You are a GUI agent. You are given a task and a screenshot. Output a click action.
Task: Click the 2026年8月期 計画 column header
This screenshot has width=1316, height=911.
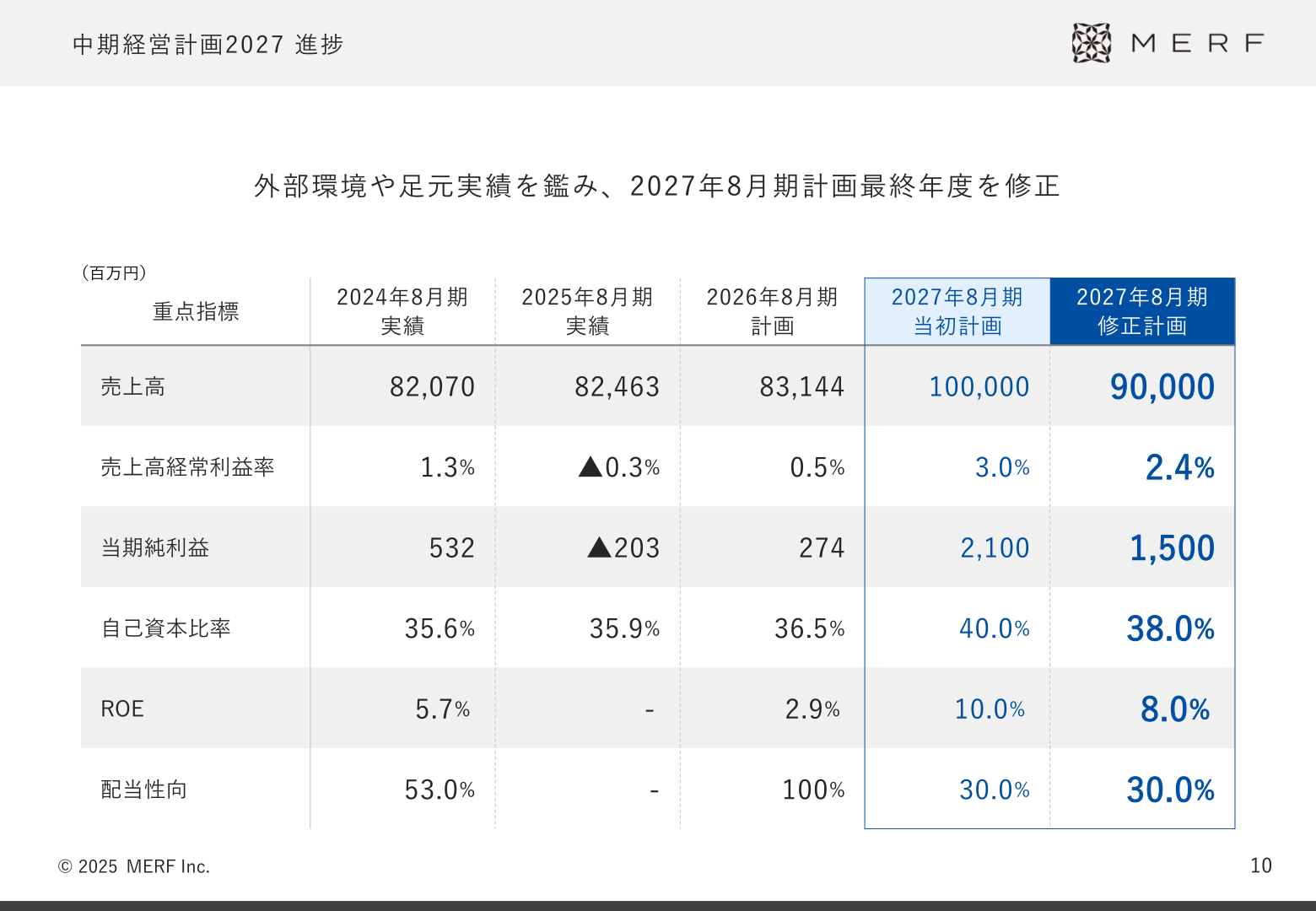(772, 311)
